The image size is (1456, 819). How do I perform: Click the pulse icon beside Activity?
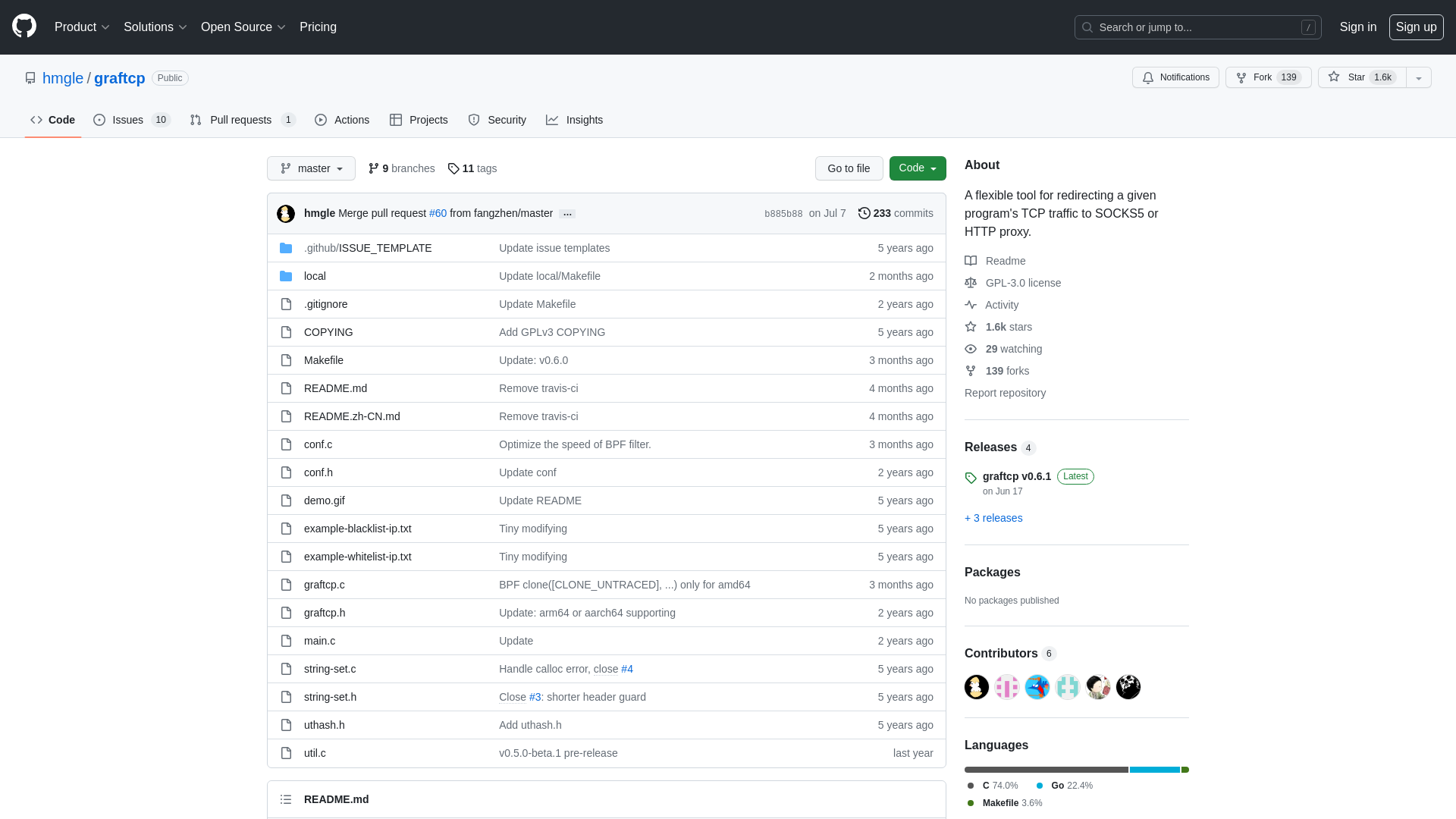971,305
